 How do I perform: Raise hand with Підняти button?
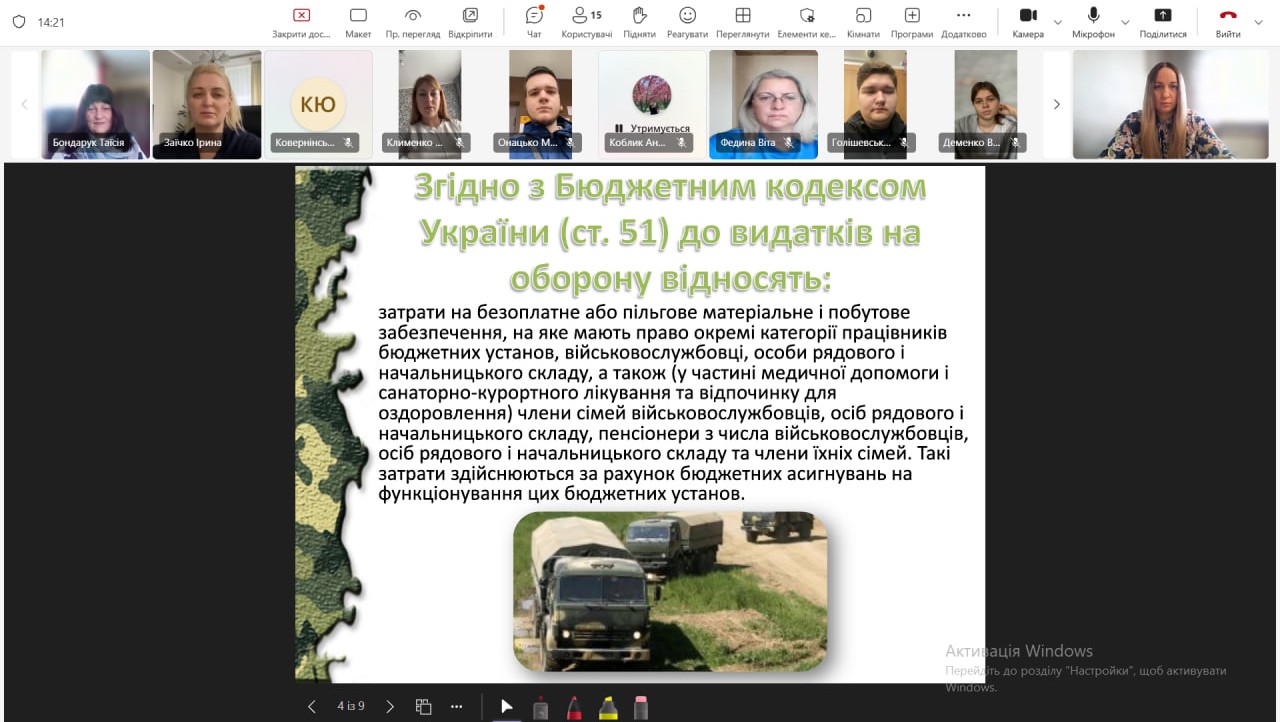point(639,22)
